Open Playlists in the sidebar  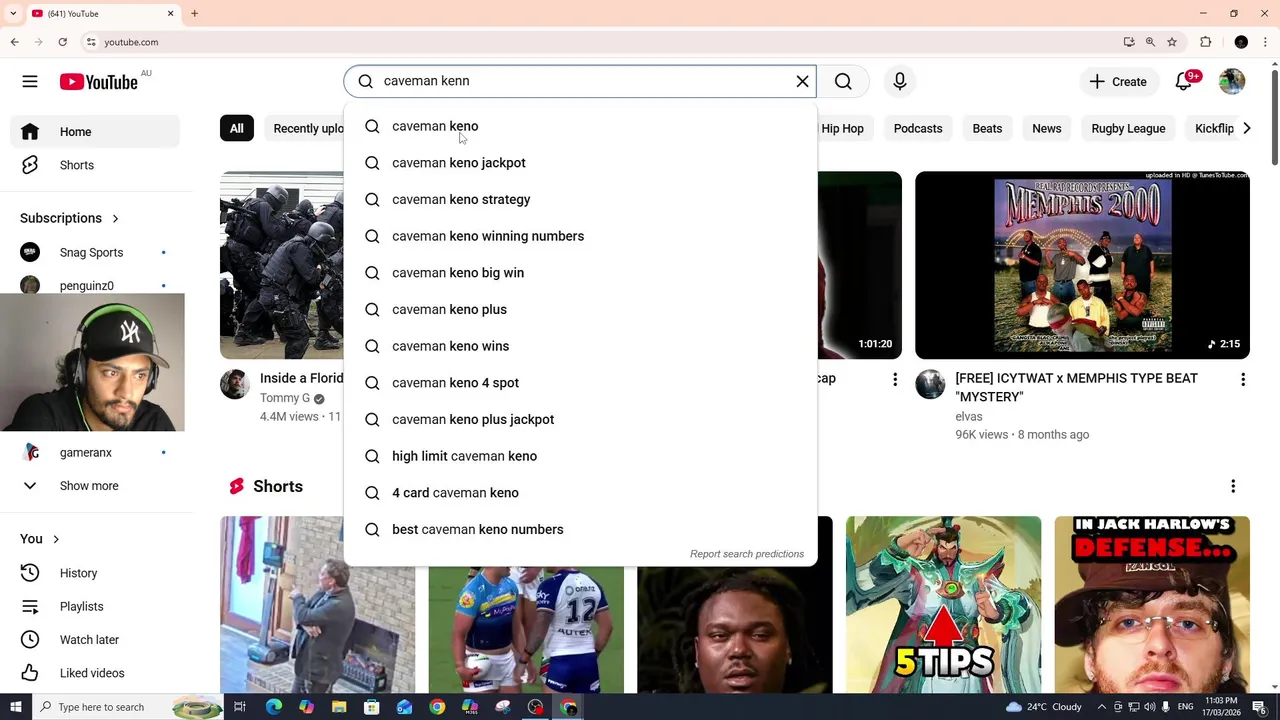tap(96, 606)
